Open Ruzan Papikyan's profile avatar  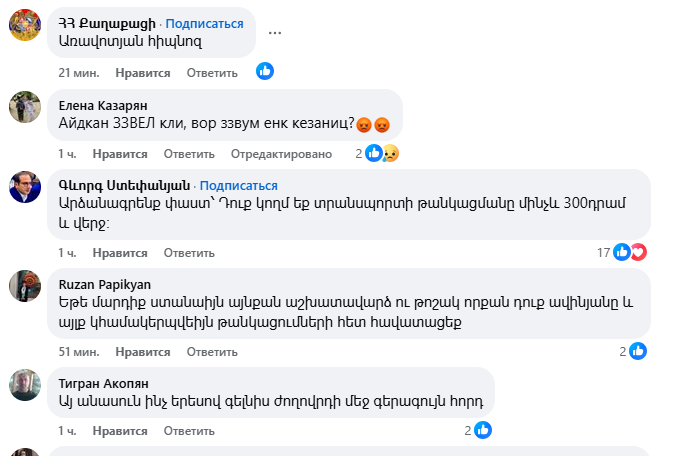point(25,286)
